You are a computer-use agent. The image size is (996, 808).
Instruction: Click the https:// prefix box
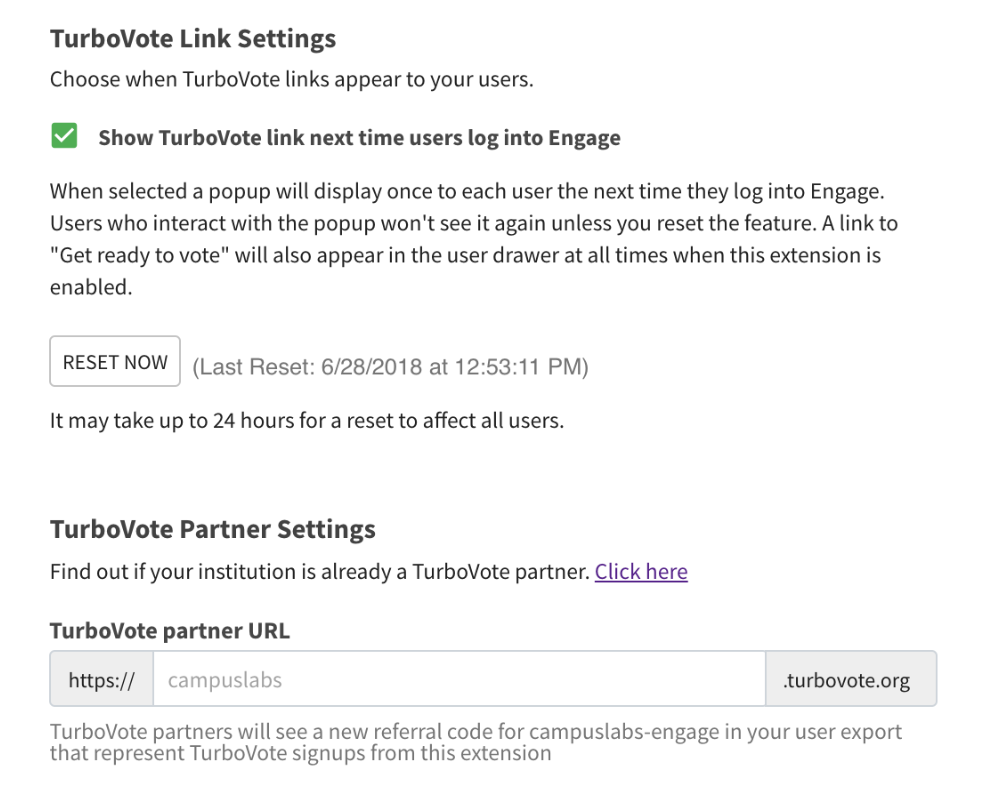click(x=102, y=679)
